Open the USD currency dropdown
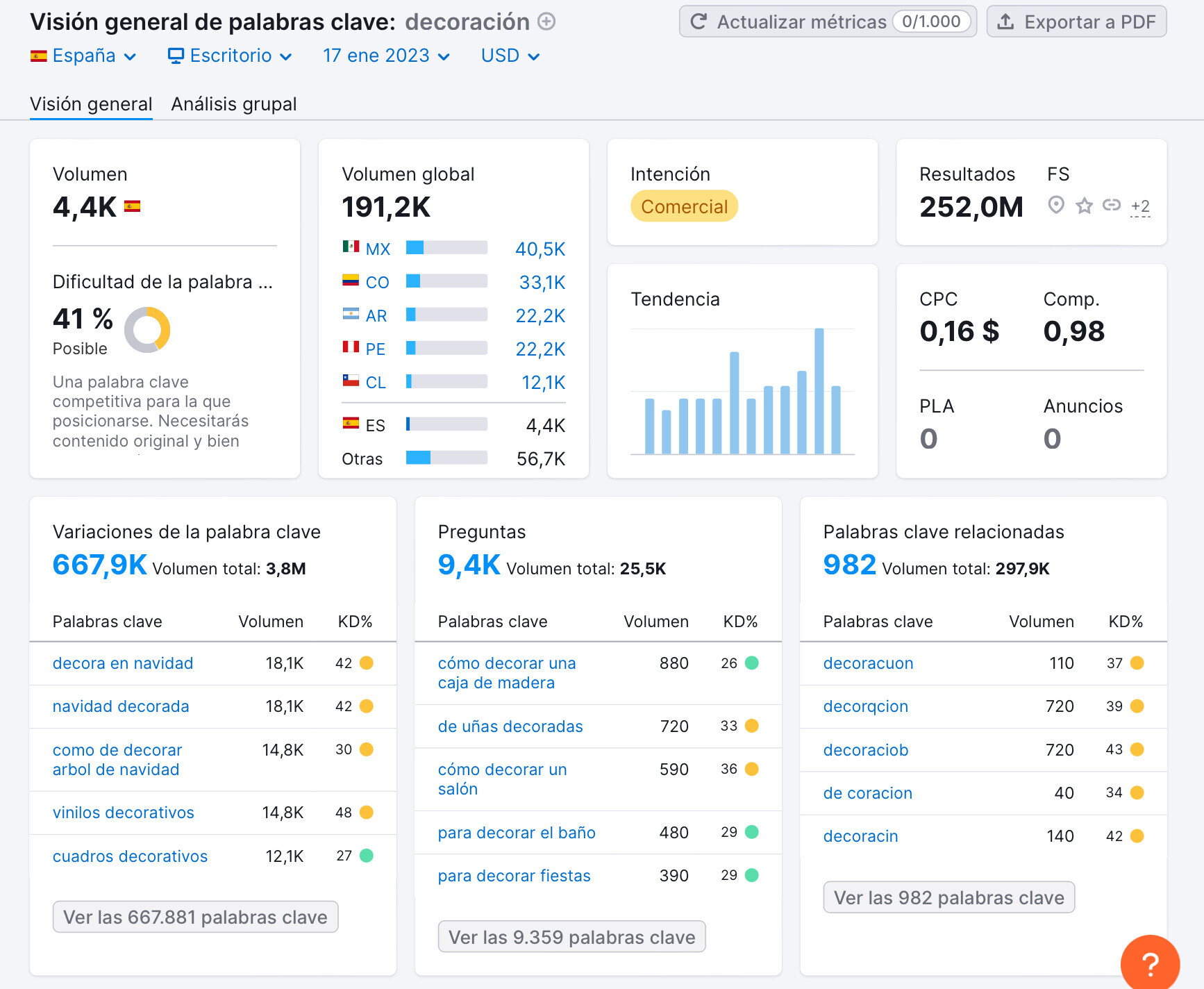 point(510,56)
